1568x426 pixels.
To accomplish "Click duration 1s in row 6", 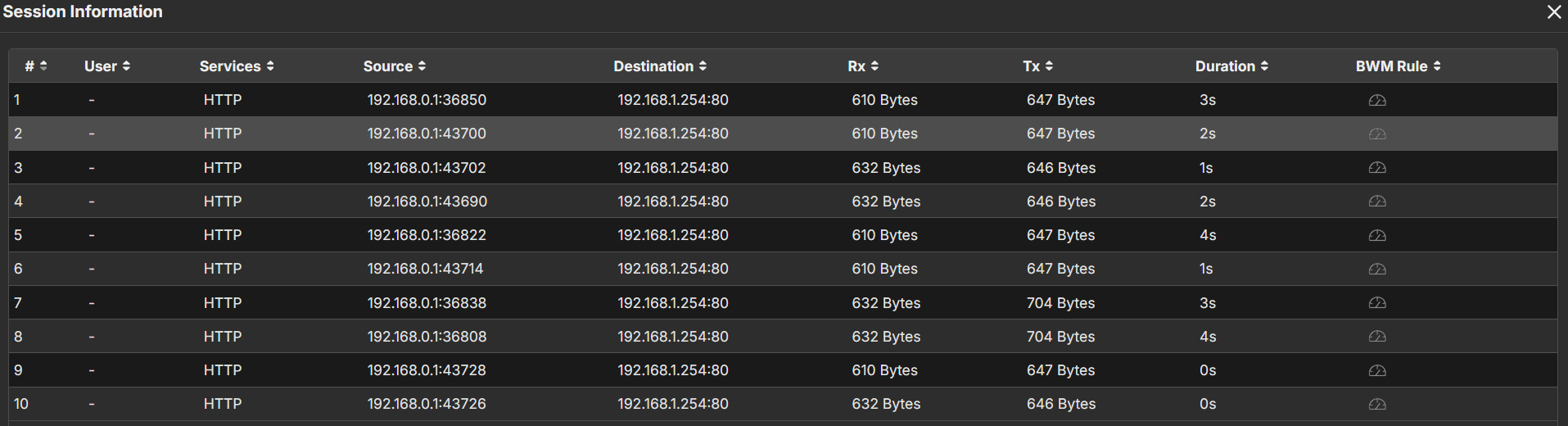I will coord(1206,269).
